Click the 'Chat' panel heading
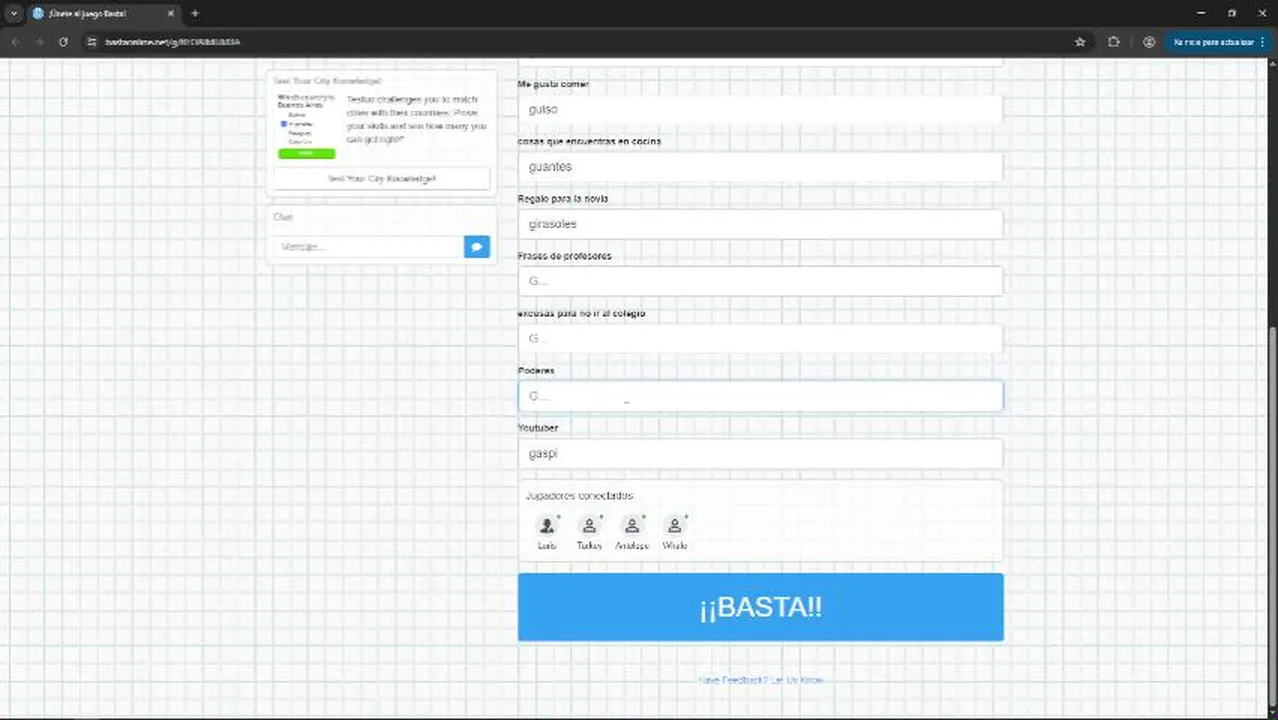Screen dimensions: 1278x720 pyautogui.click(x=283, y=217)
